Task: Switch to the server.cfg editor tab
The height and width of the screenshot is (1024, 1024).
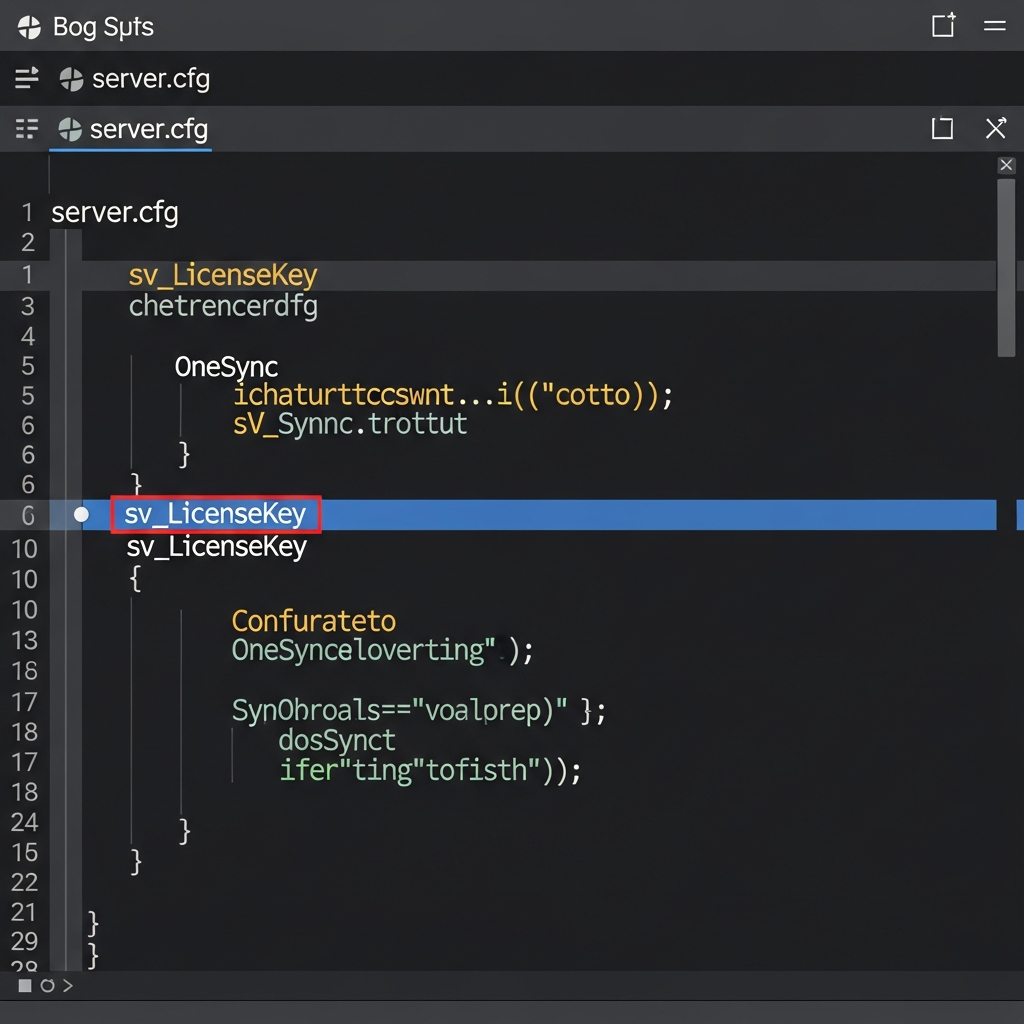Action: 131,129
